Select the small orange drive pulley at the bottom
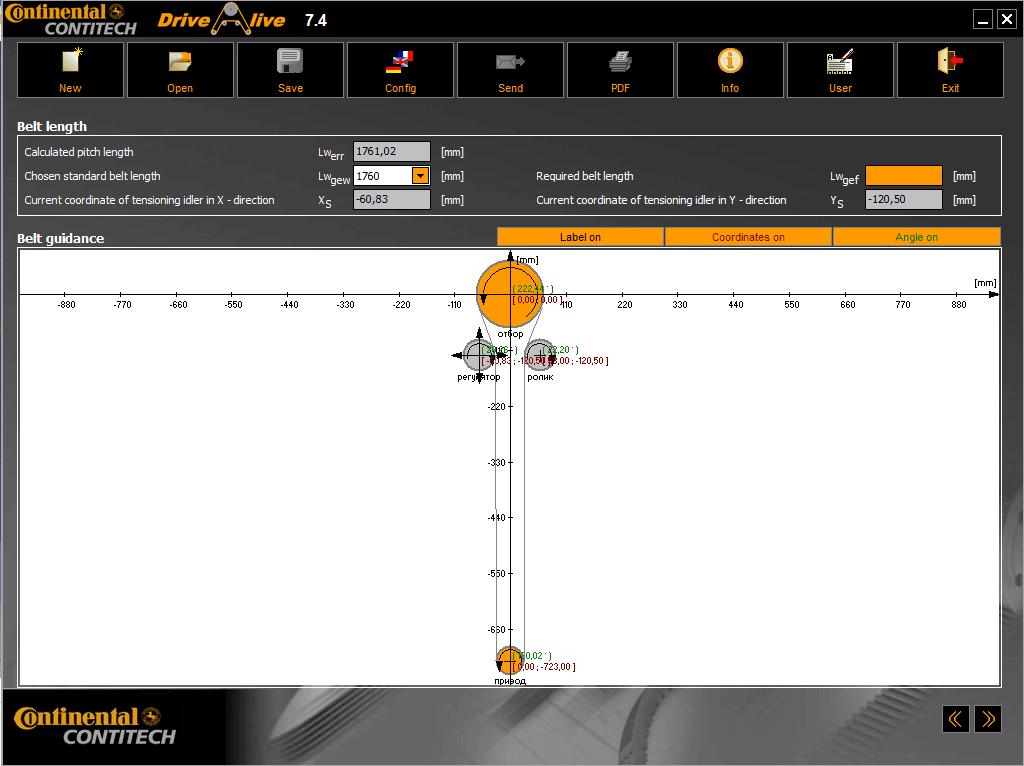 tap(507, 660)
